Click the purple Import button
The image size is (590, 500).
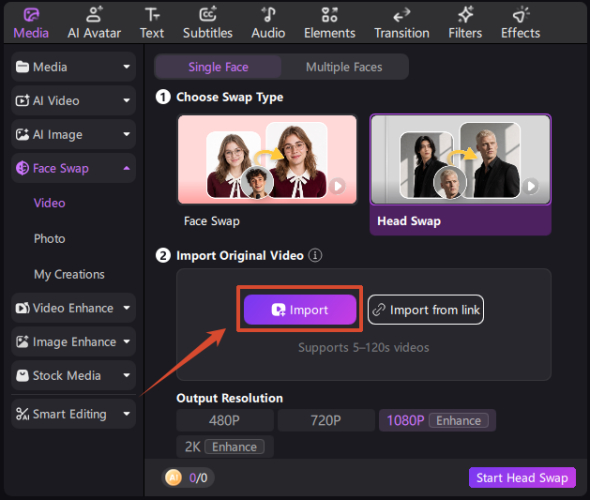300,310
